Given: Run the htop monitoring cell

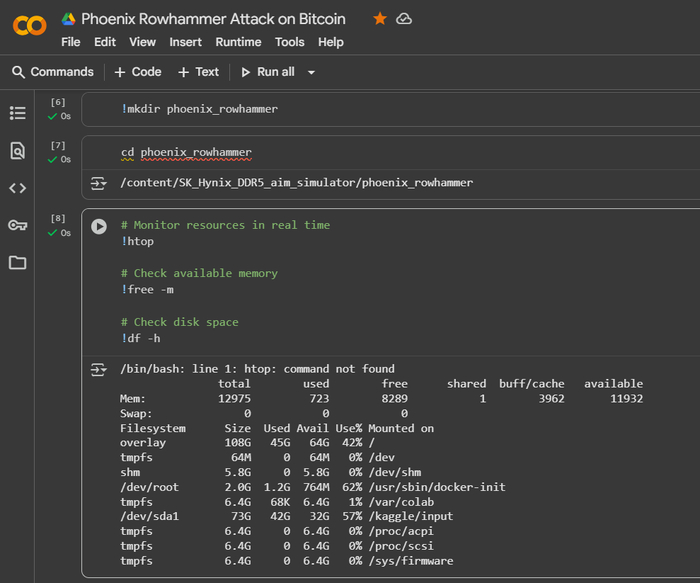Looking at the screenshot, I should coord(99,226).
